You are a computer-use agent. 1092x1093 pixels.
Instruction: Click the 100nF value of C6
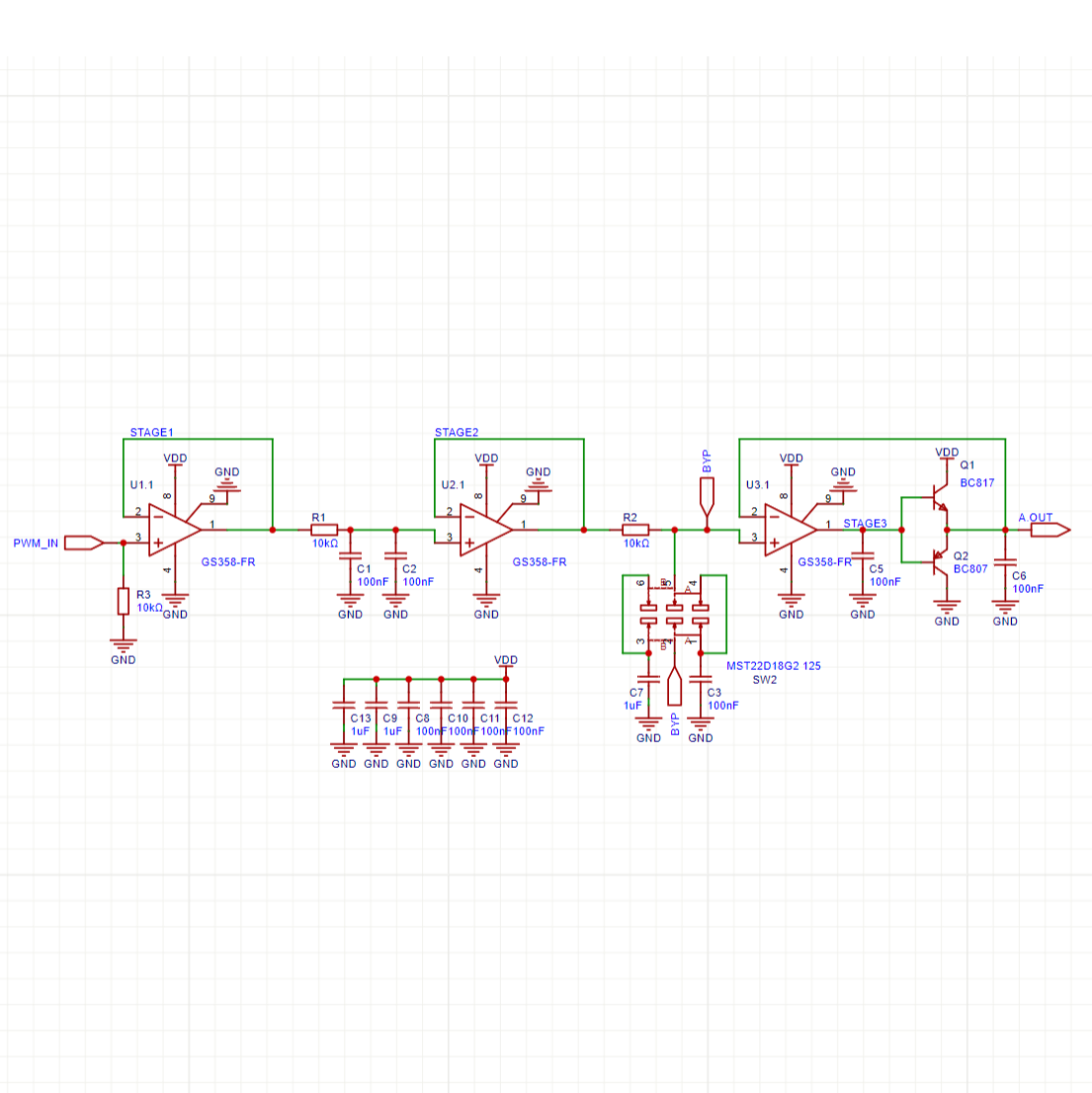tap(1028, 588)
